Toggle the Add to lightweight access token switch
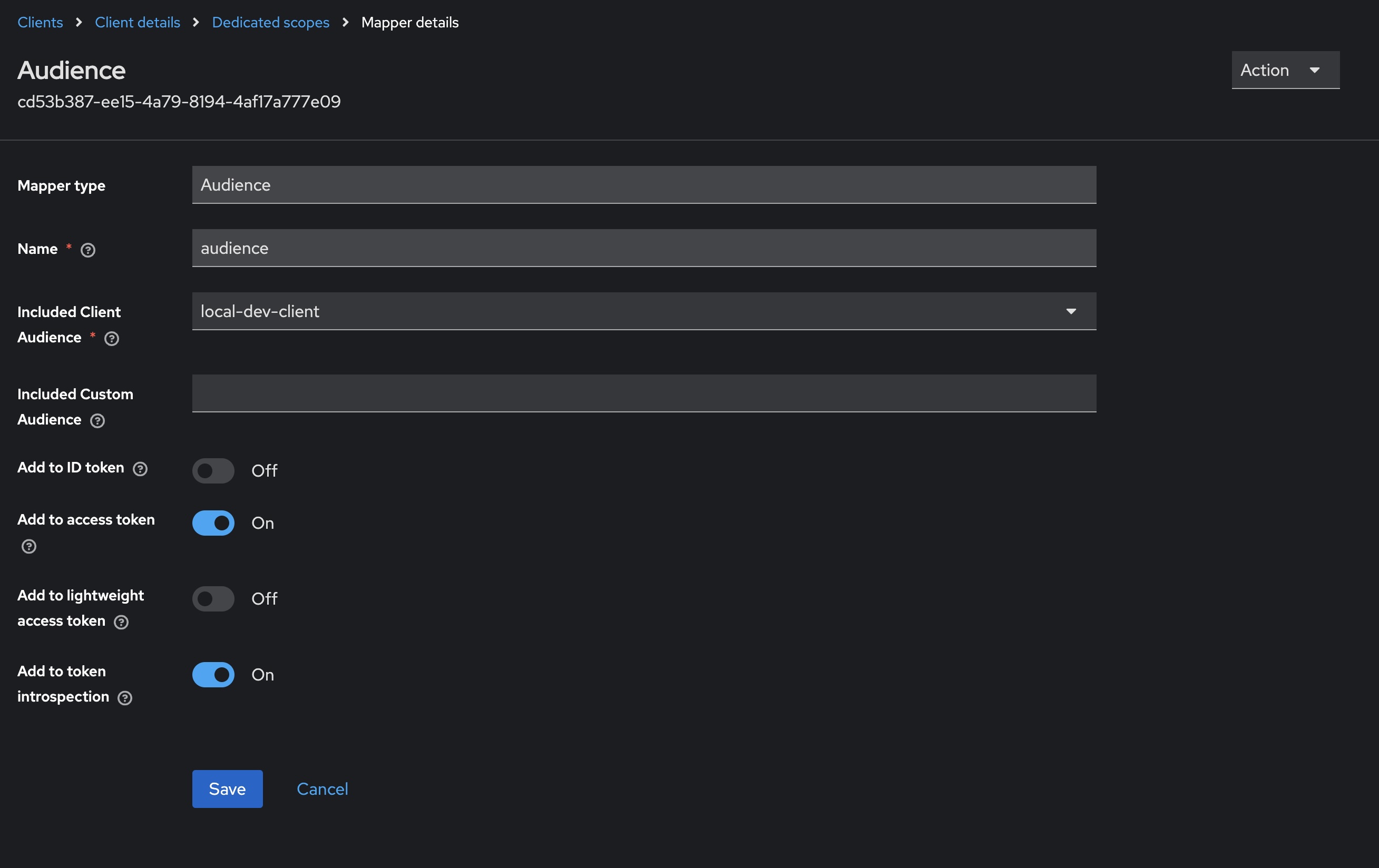The height and width of the screenshot is (868, 1379). [212, 599]
